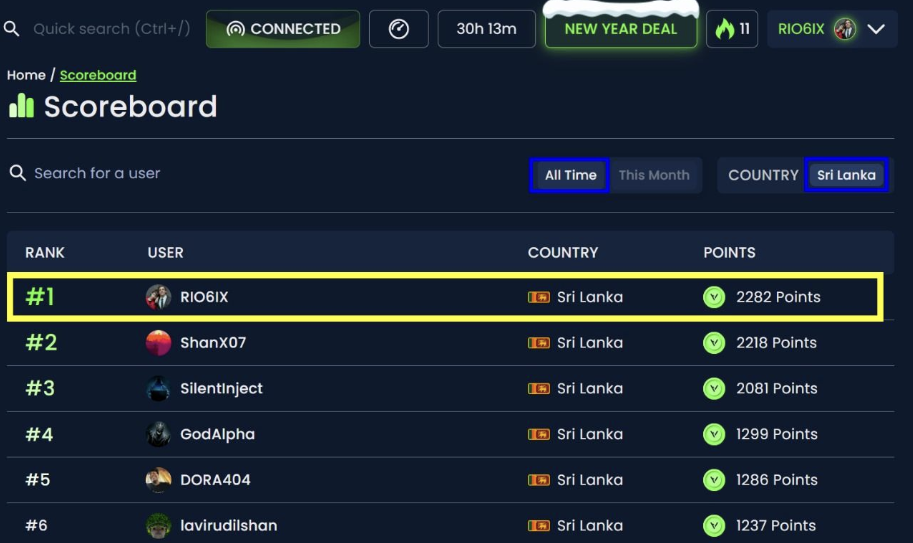Select the All Time filter
Screen dimensions: 913x543
[x=570, y=175]
